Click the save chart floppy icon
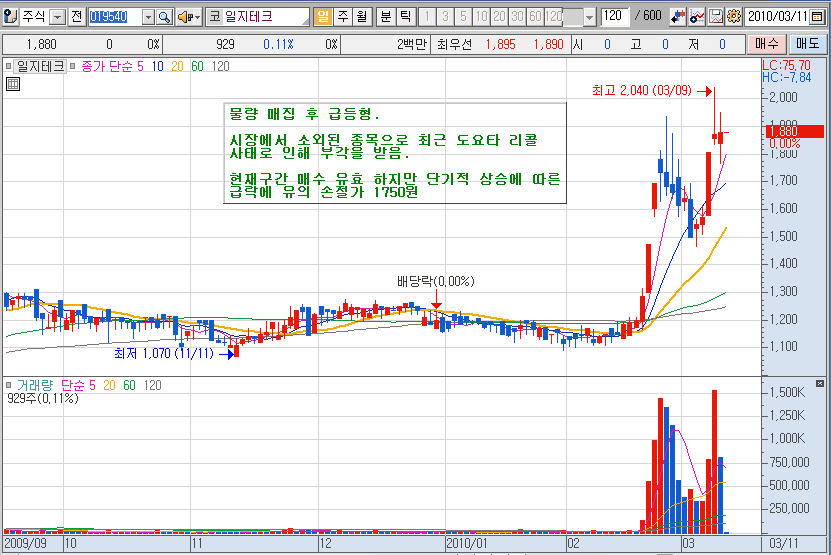 point(716,17)
